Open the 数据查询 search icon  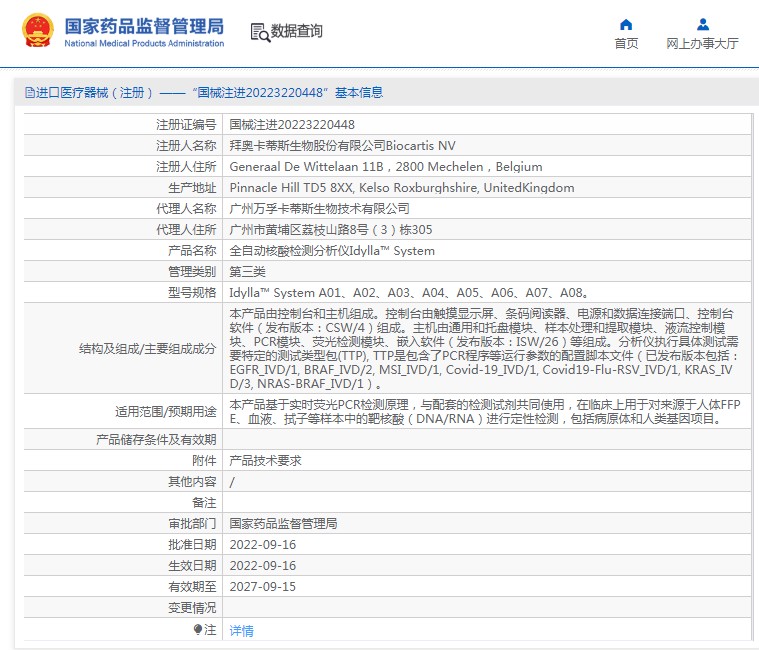coord(260,32)
